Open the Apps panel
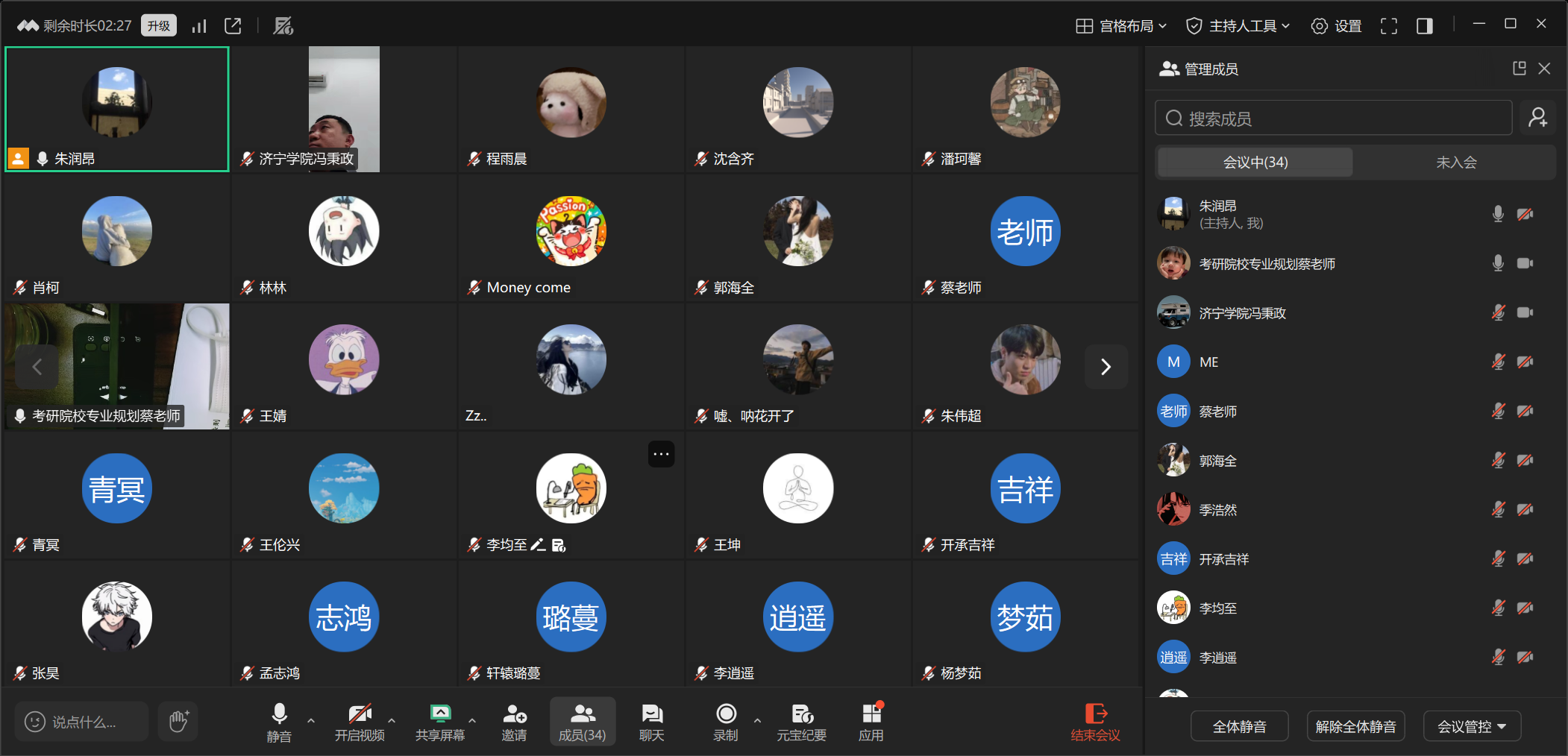This screenshot has height=756, width=1568. click(x=871, y=722)
